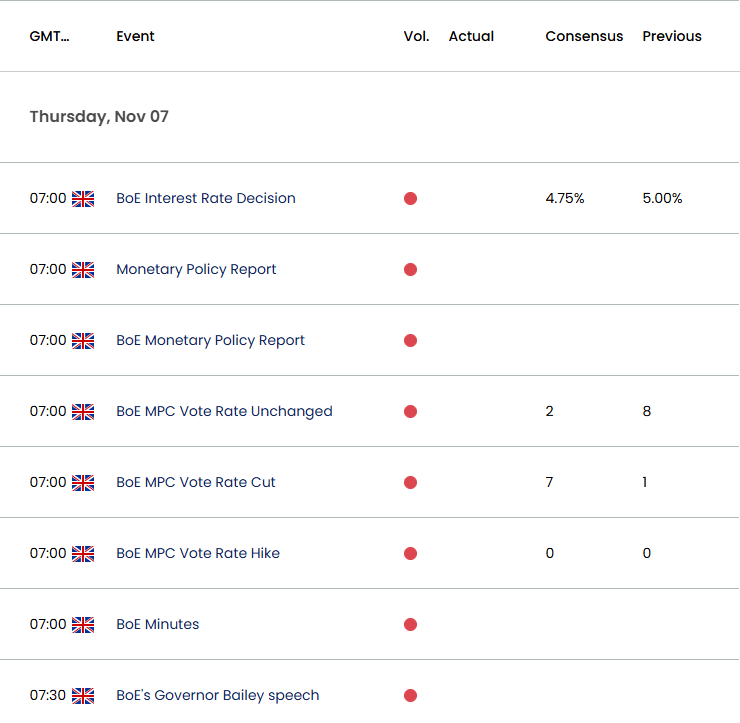Click UK flag beside Governor Bailey speech
Screen dimensions: 740x723
[83, 696]
